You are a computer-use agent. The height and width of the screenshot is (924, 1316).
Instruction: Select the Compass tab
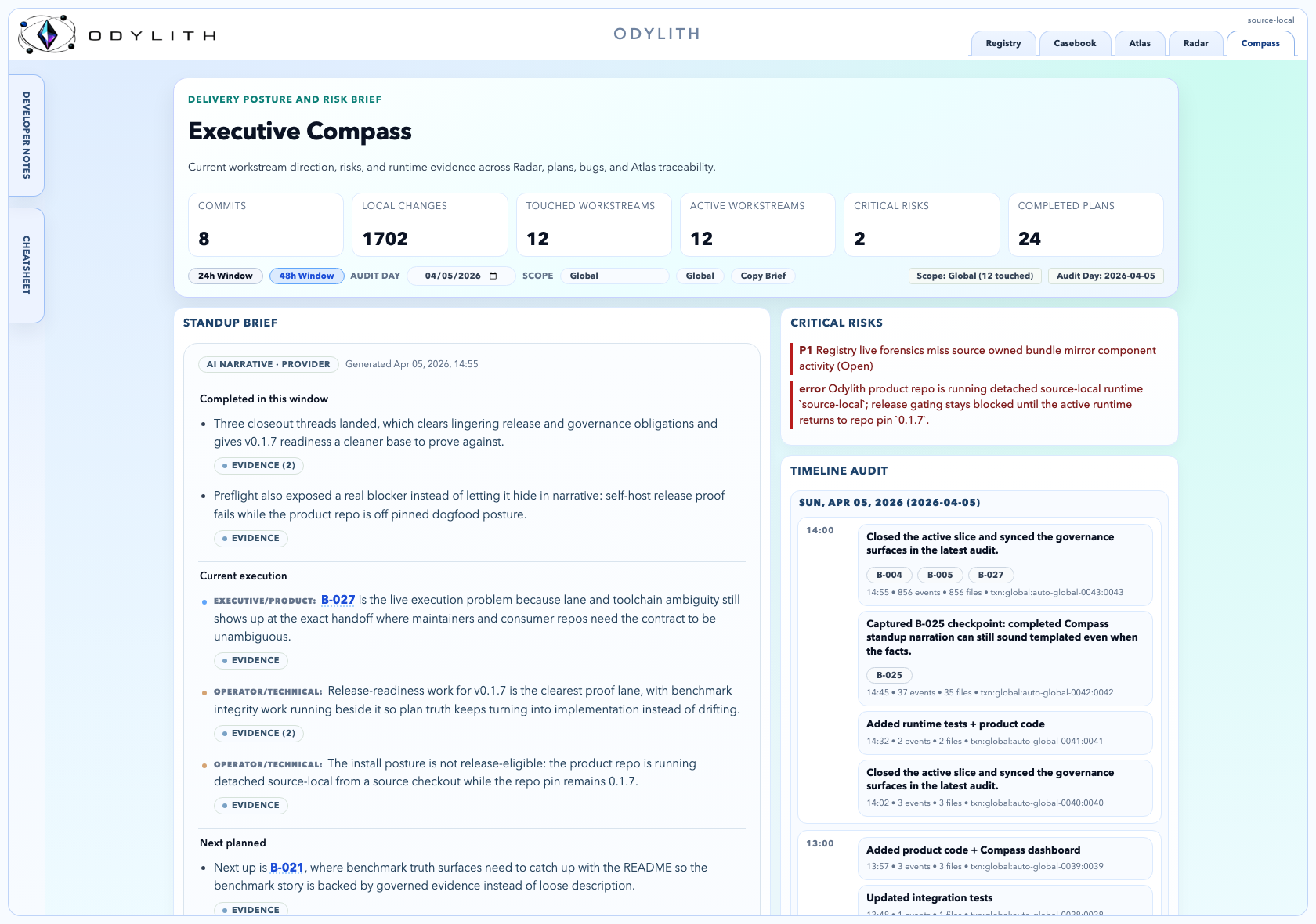(x=1260, y=43)
